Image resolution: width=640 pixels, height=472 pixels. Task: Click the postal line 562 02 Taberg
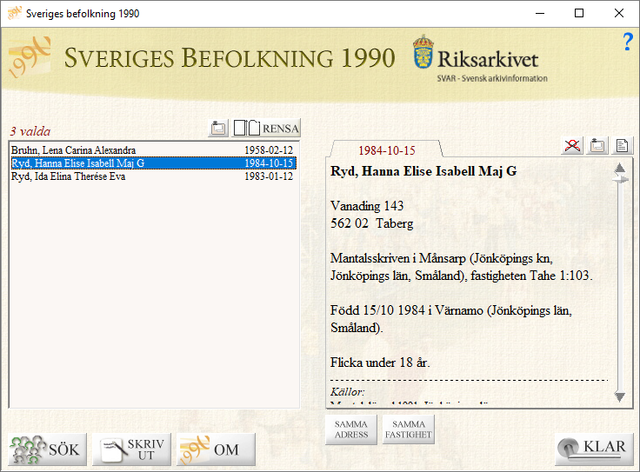click(371, 223)
